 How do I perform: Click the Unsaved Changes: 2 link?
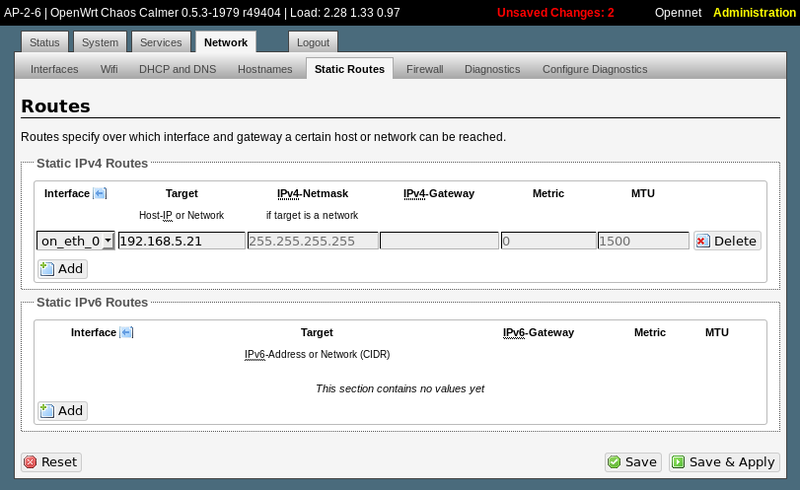(x=556, y=13)
